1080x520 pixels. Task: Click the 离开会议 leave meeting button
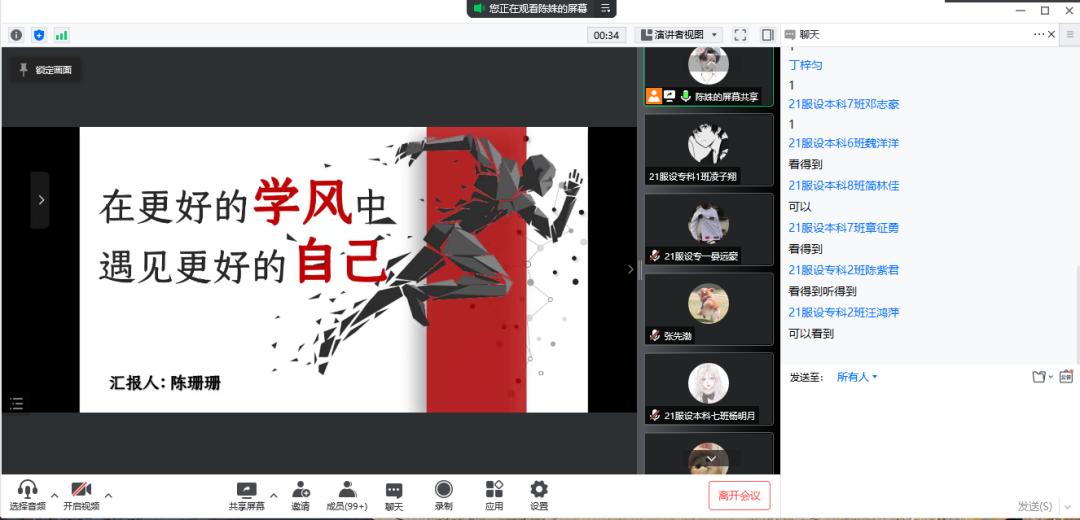(739, 495)
